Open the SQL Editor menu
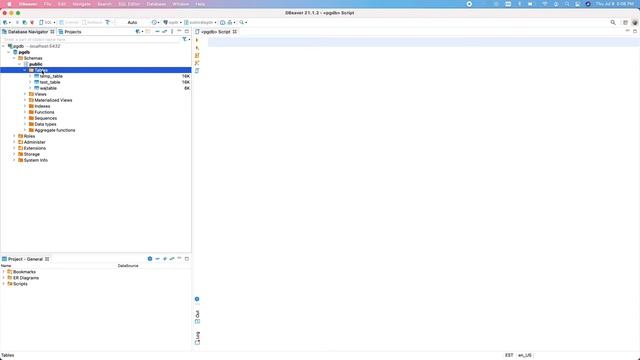The width and height of the screenshot is (640, 360). [x=129, y=4]
